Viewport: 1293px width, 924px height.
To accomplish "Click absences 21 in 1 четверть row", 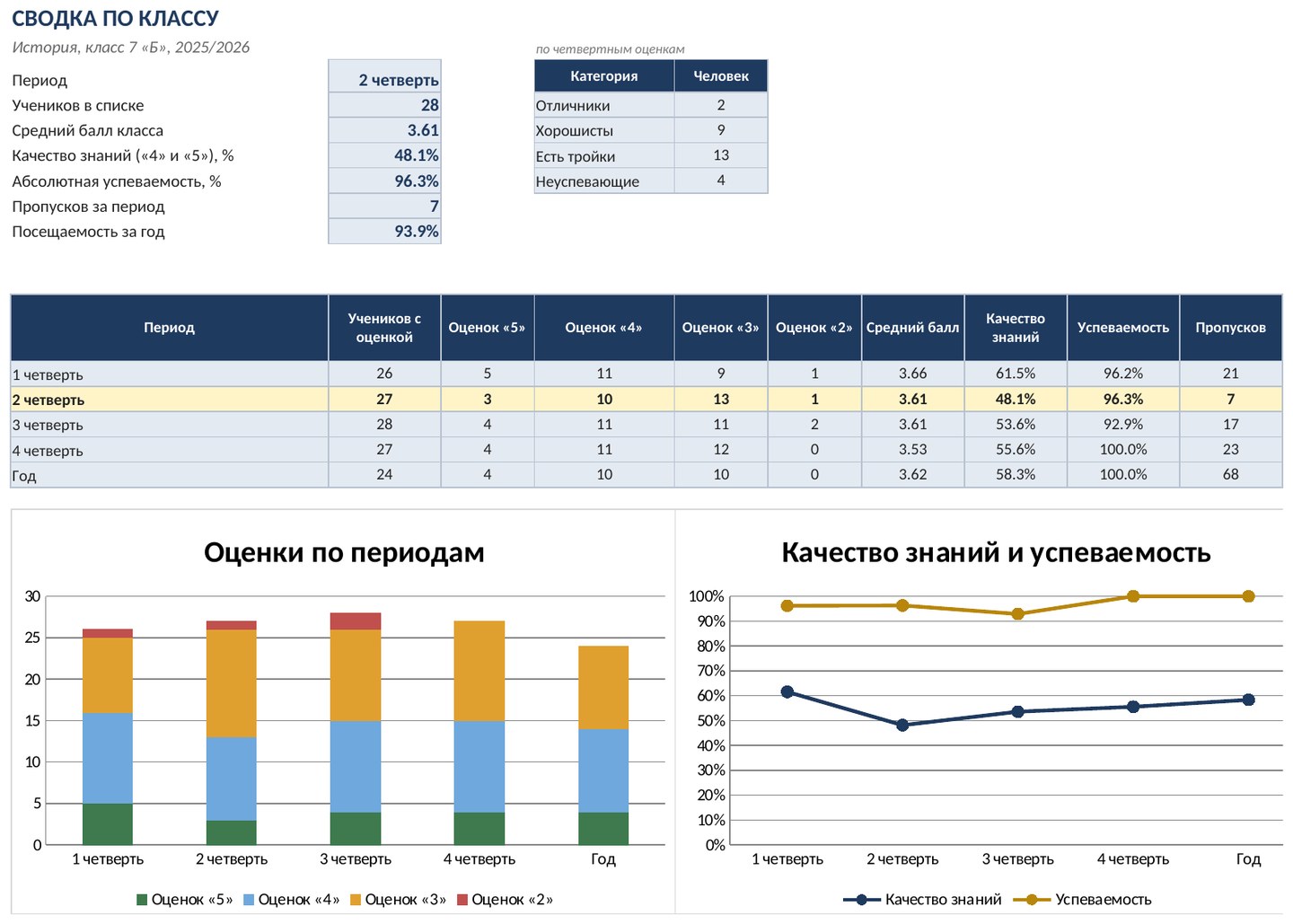I will [1231, 374].
